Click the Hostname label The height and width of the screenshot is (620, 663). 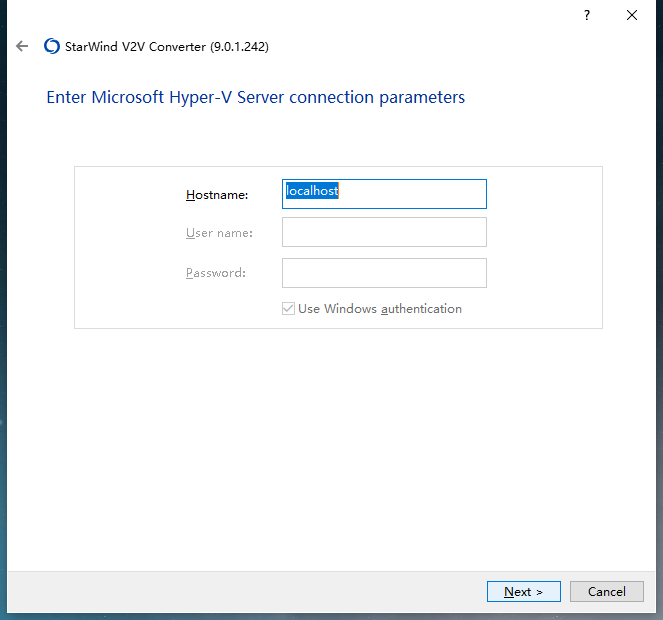point(217,195)
